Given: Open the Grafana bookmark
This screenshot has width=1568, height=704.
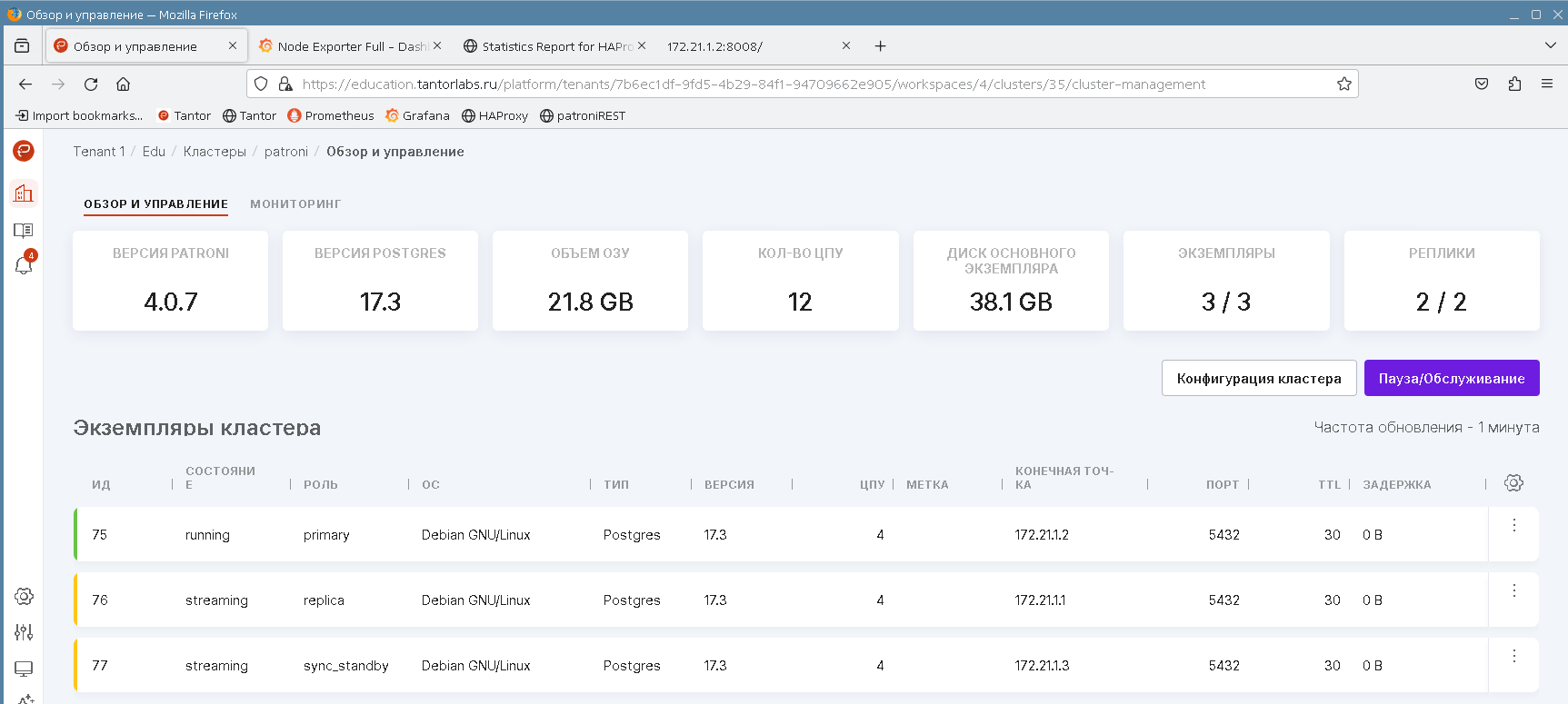Looking at the screenshot, I should (x=417, y=115).
